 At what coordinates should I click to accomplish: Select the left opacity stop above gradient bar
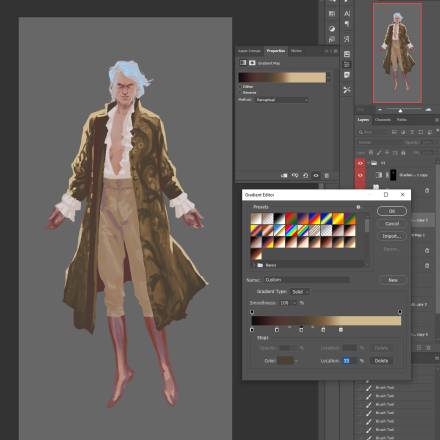coord(252,312)
